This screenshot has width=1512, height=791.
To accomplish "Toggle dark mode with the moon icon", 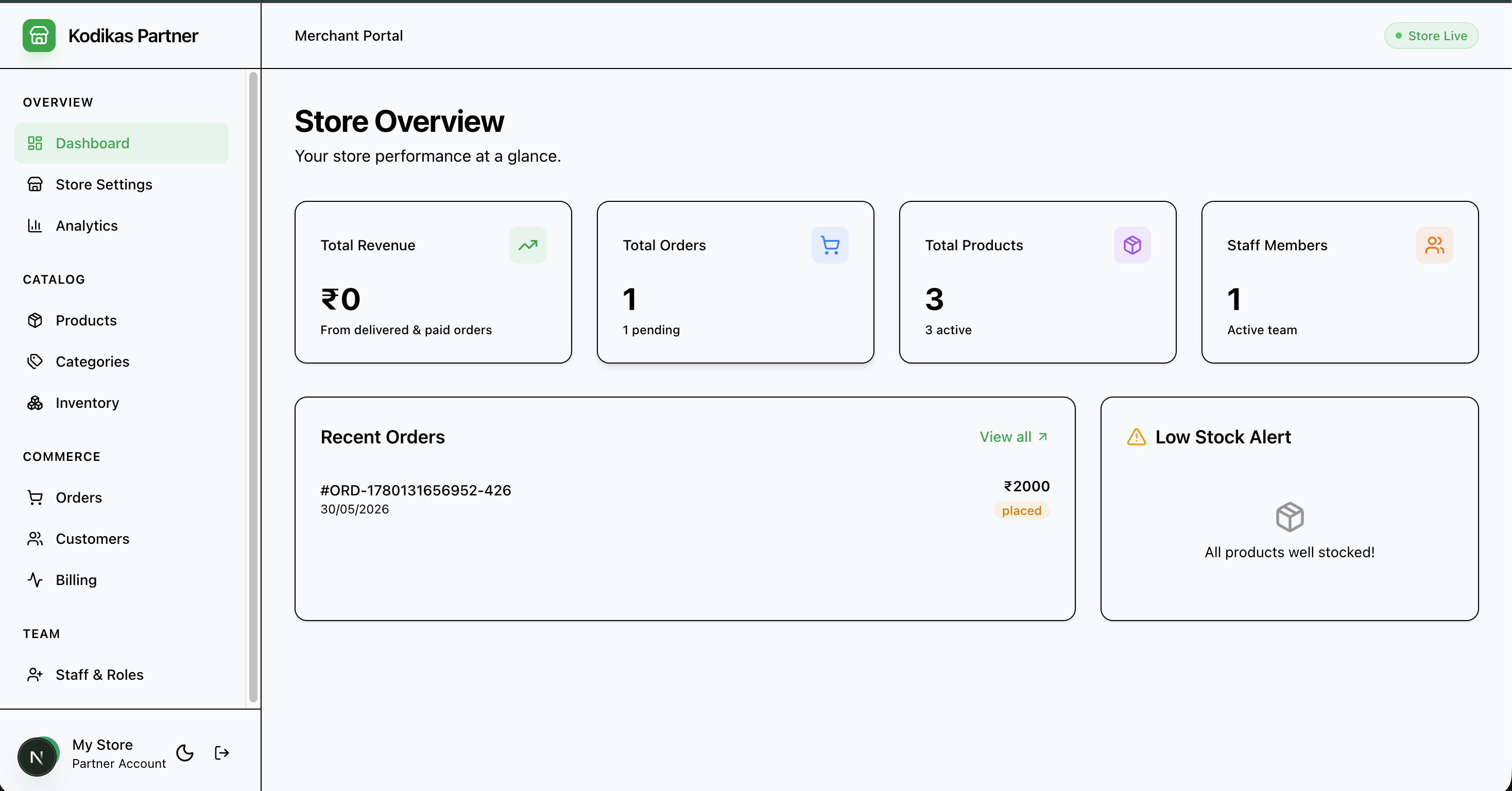I will (185, 753).
